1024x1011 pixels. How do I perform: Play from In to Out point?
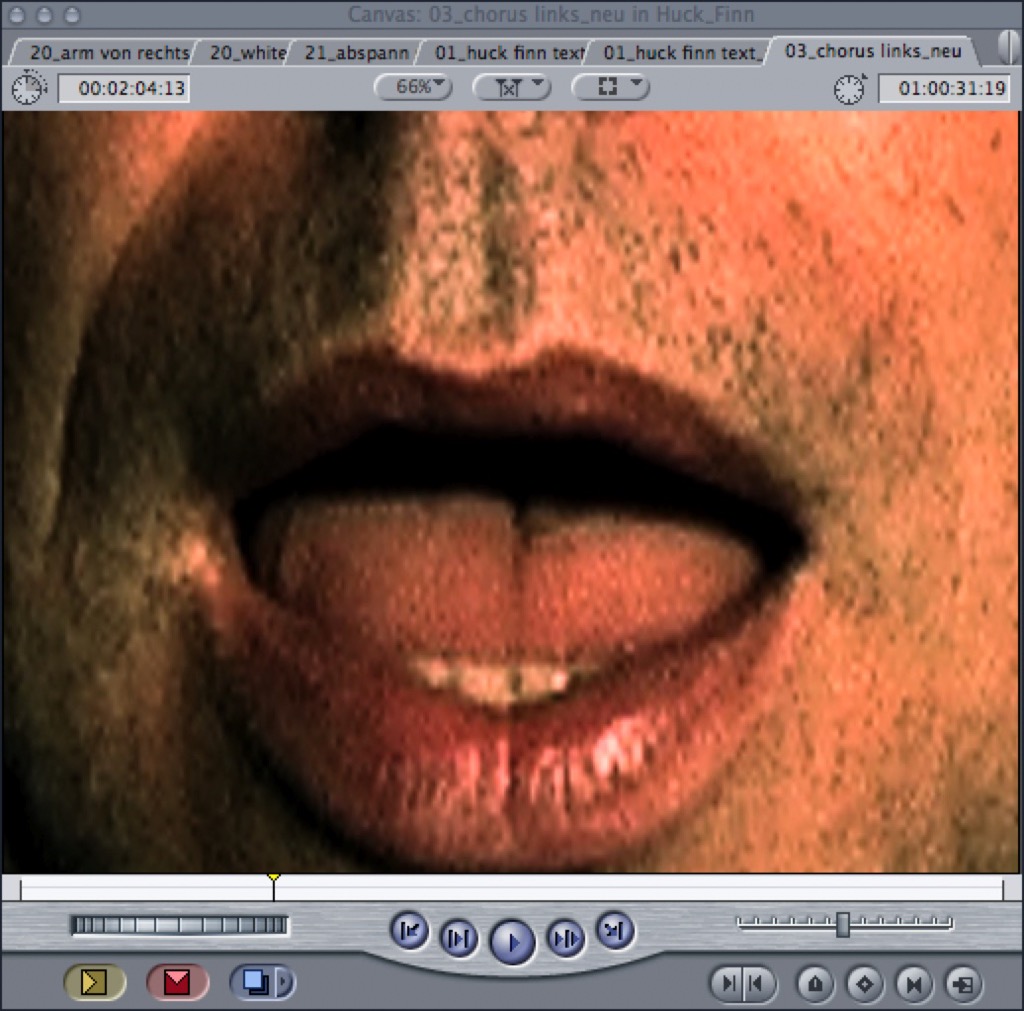pos(458,939)
